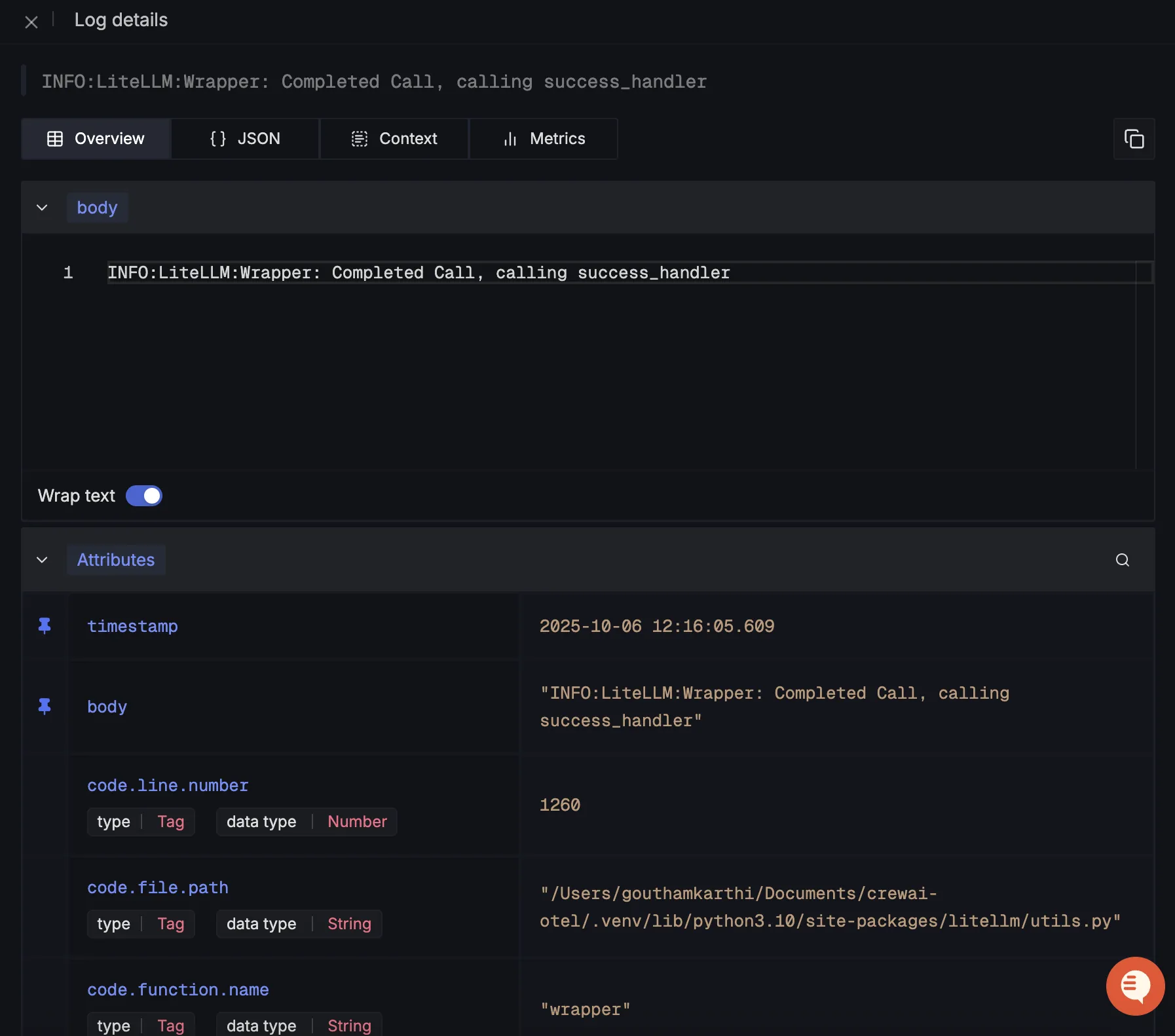Unpin the timestamp attribute
The height and width of the screenshot is (1036, 1175).
click(x=45, y=626)
